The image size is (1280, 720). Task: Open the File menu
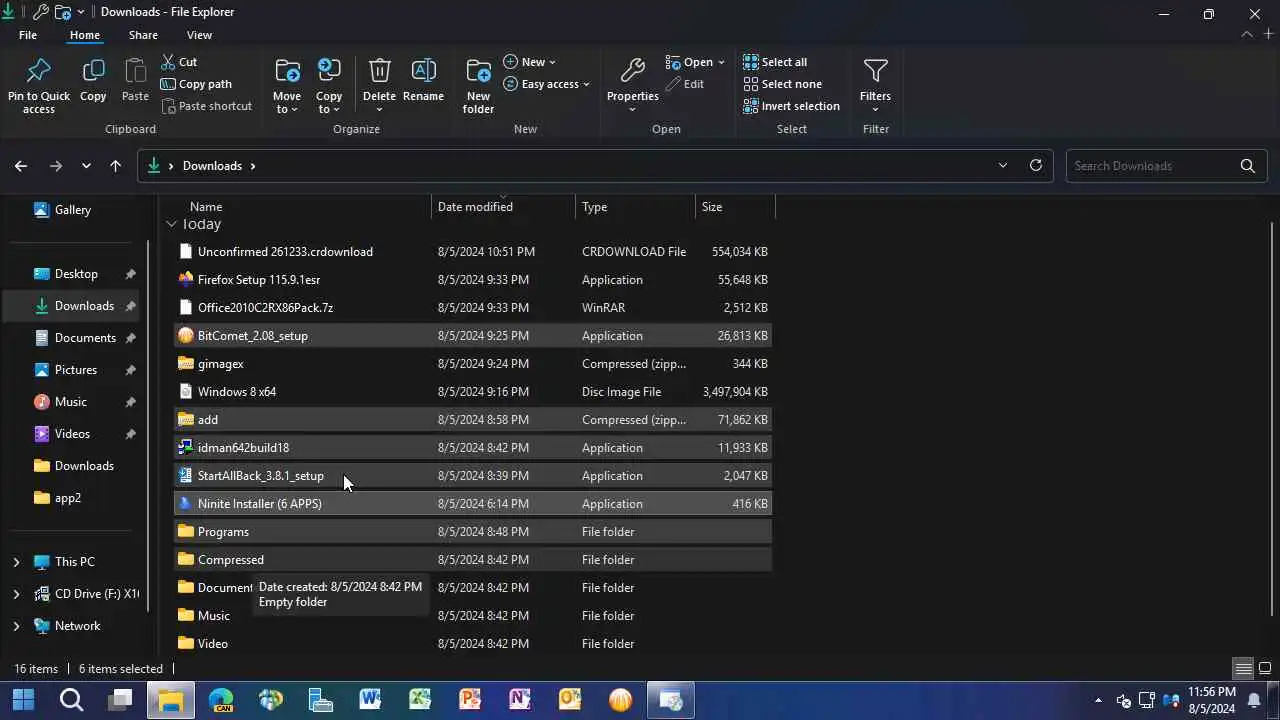point(28,35)
